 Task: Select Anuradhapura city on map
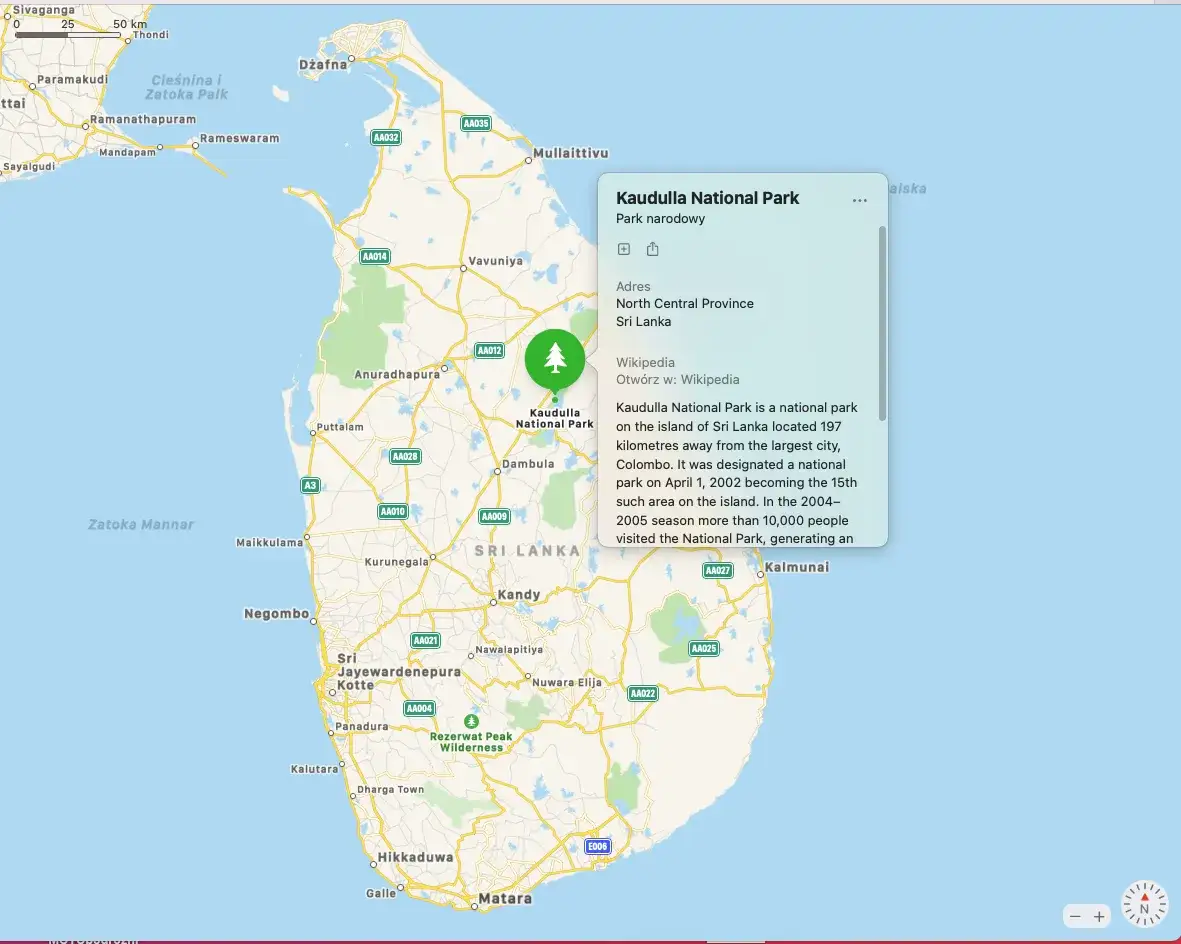click(x=397, y=375)
